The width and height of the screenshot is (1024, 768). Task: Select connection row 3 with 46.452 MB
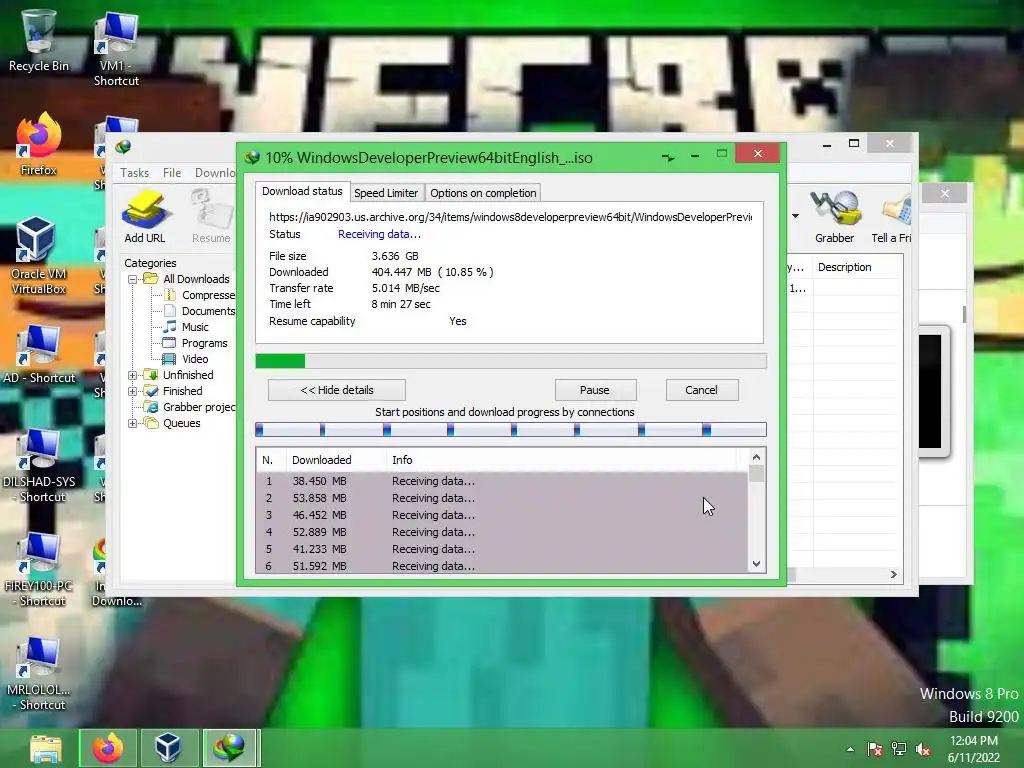pyautogui.click(x=502, y=515)
